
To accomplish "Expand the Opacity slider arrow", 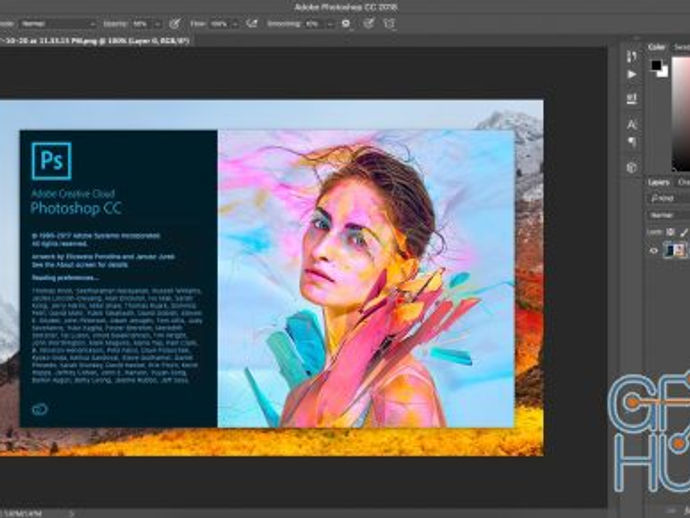I will pos(157,24).
